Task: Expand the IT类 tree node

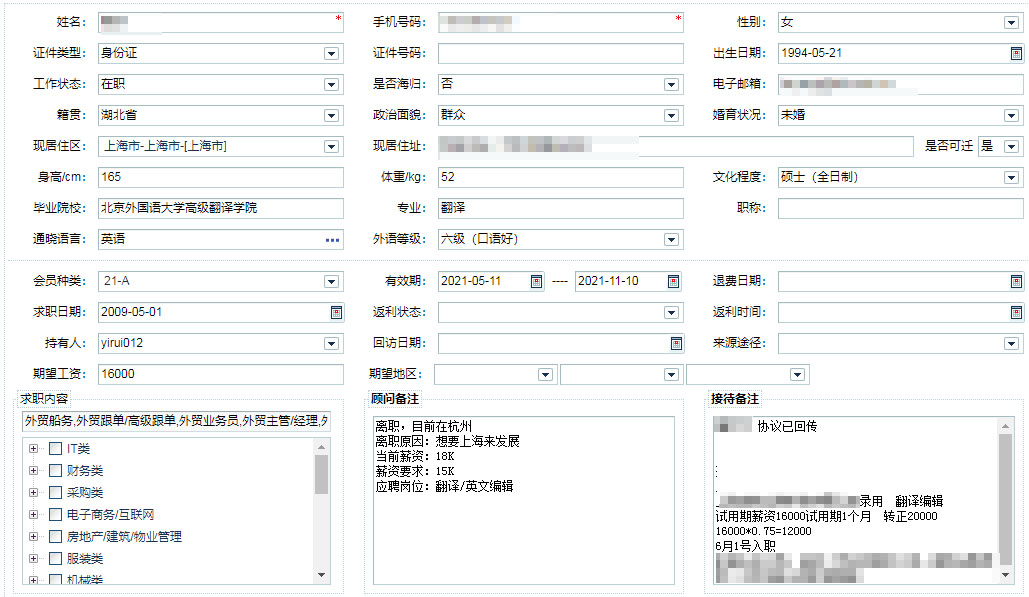Action: pos(33,449)
